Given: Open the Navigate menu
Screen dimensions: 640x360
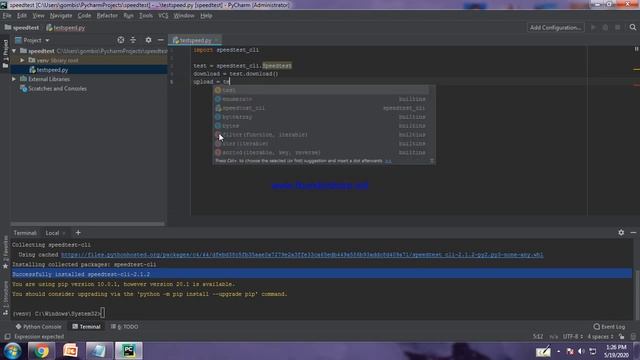Looking at the screenshot, I should click(61, 16).
